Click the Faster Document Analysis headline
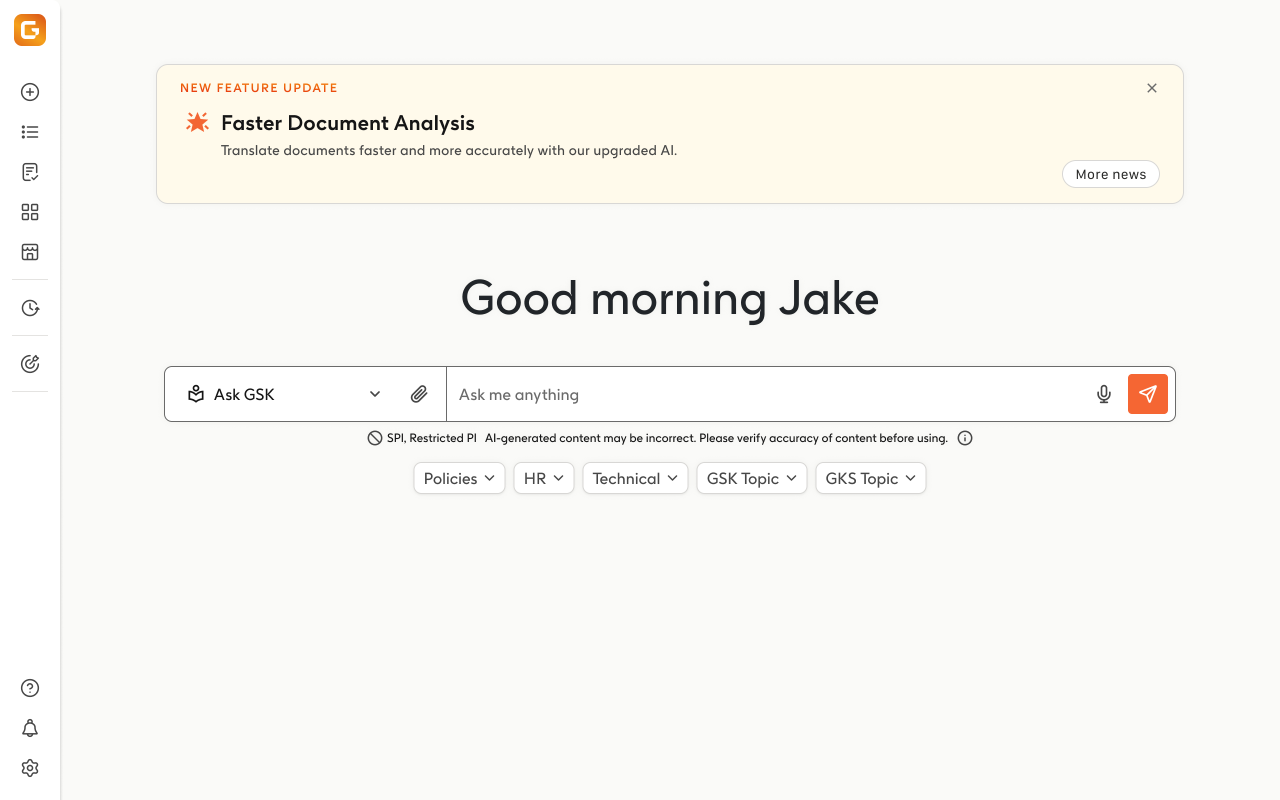Screen dimensions: 1280x800 pos(348,123)
